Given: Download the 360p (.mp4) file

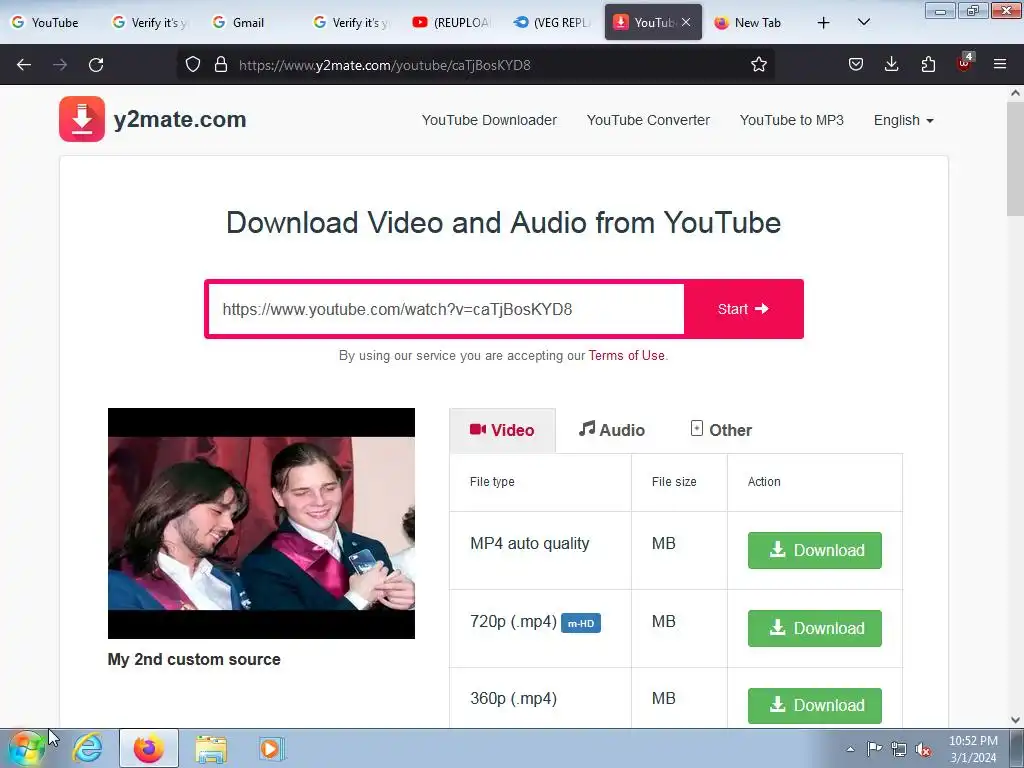Looking at the screenshot, I should tap(814, 705).
